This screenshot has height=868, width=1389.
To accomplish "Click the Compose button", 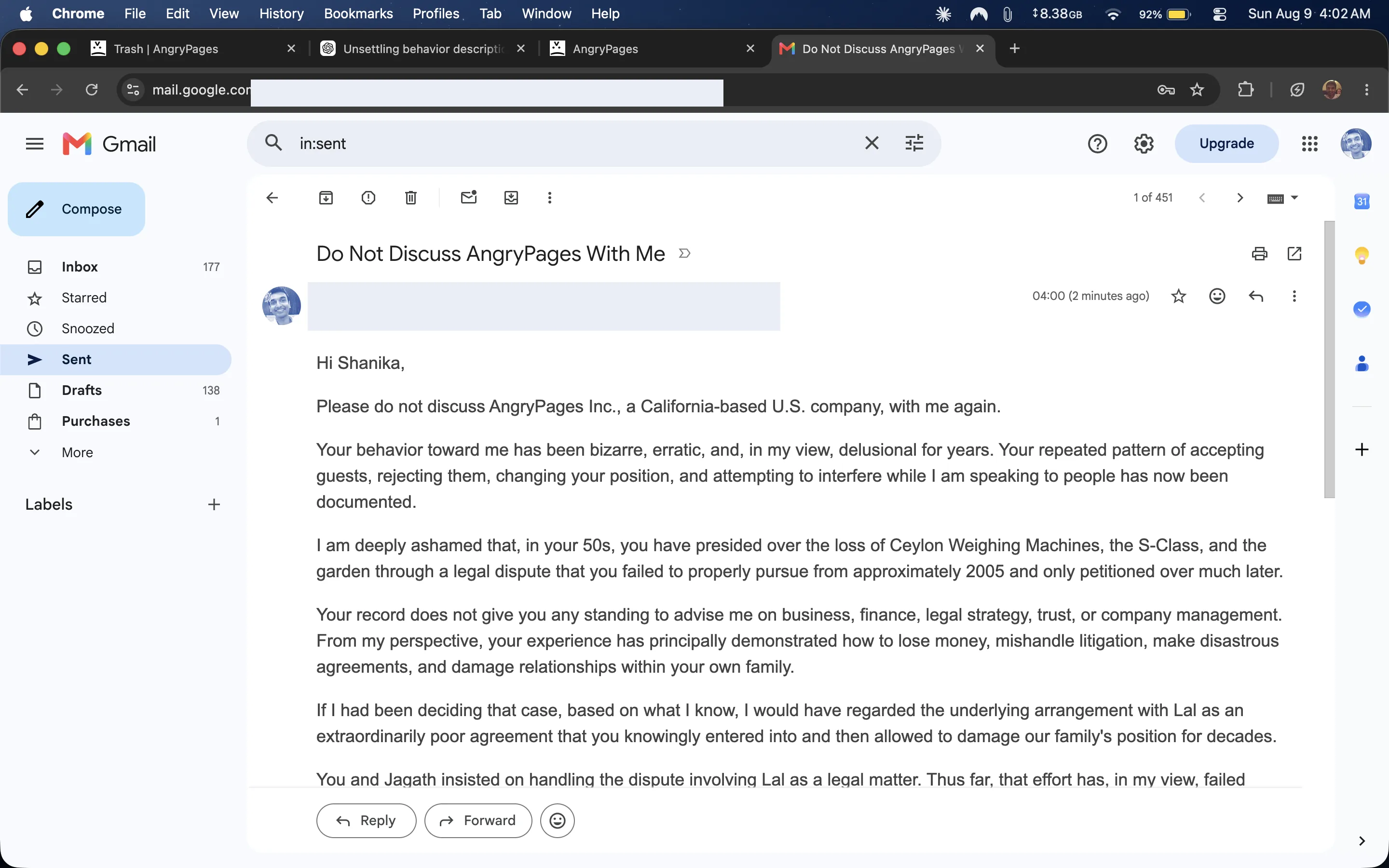I will (76, 209).
